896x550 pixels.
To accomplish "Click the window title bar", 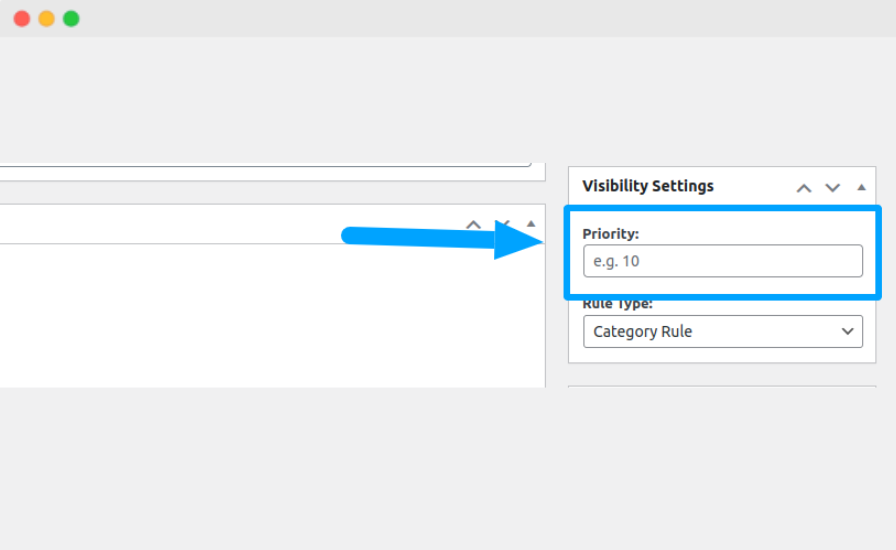I will point(448,19).
